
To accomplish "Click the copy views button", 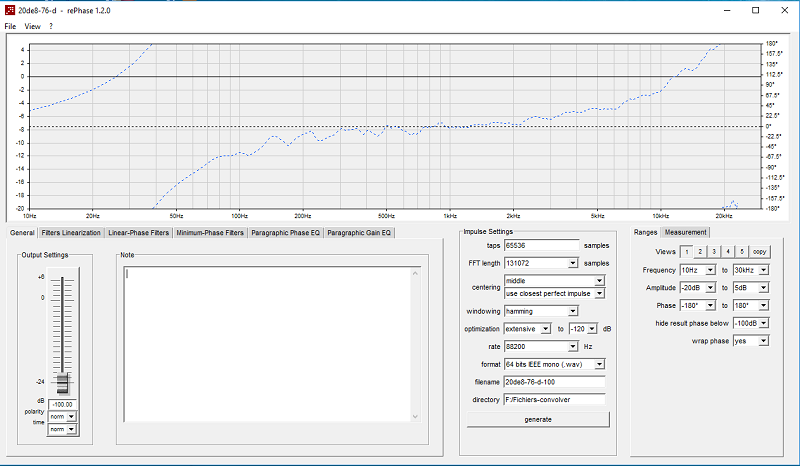I will pos(759,252).
